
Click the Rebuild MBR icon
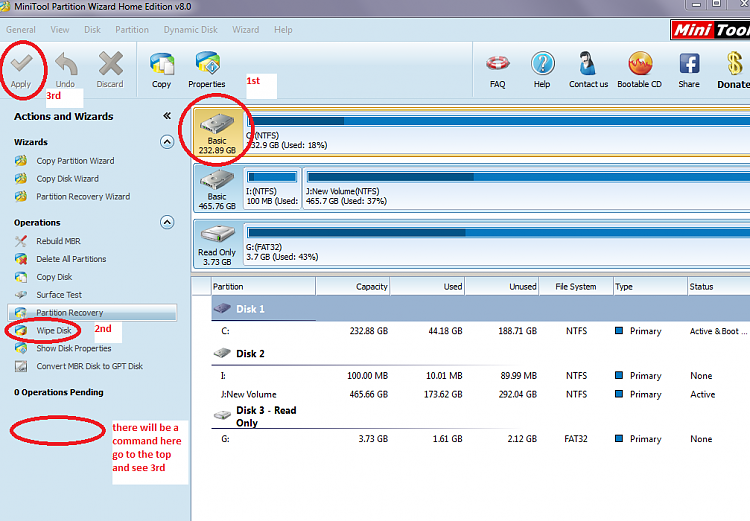pos(21,241)
